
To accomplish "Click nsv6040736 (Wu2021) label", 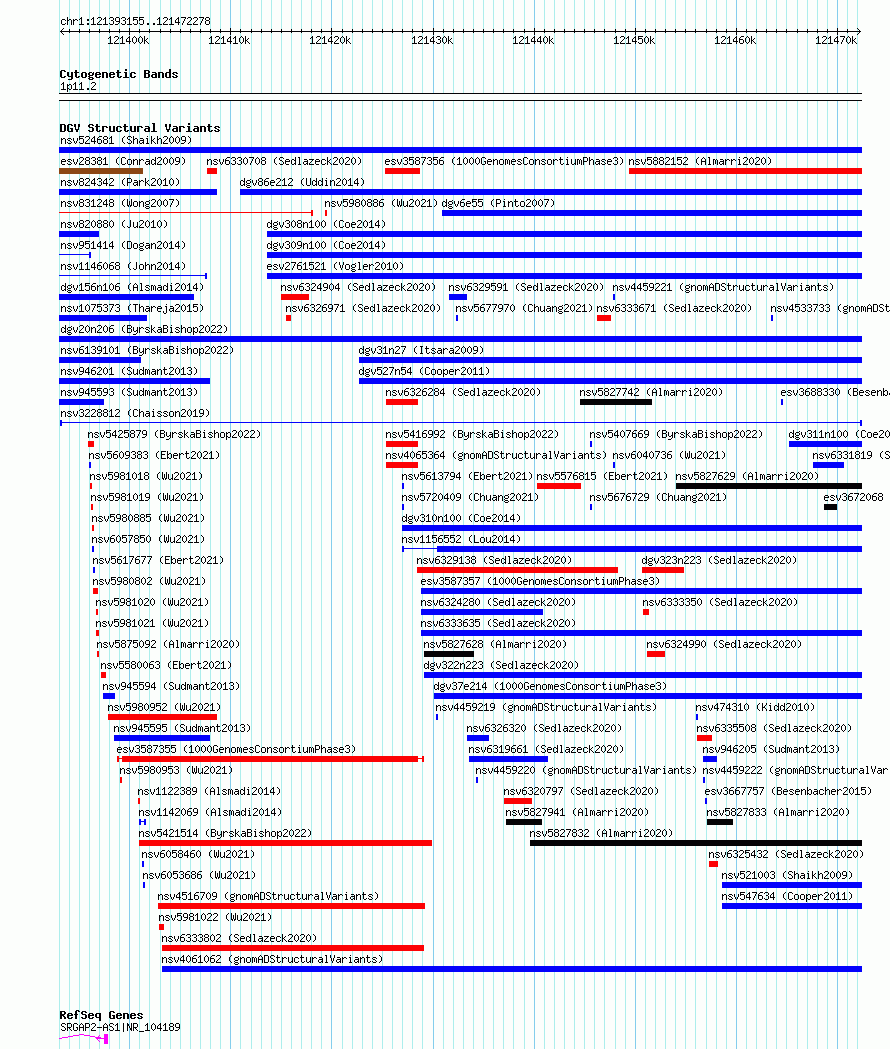I will click(669, 456).
